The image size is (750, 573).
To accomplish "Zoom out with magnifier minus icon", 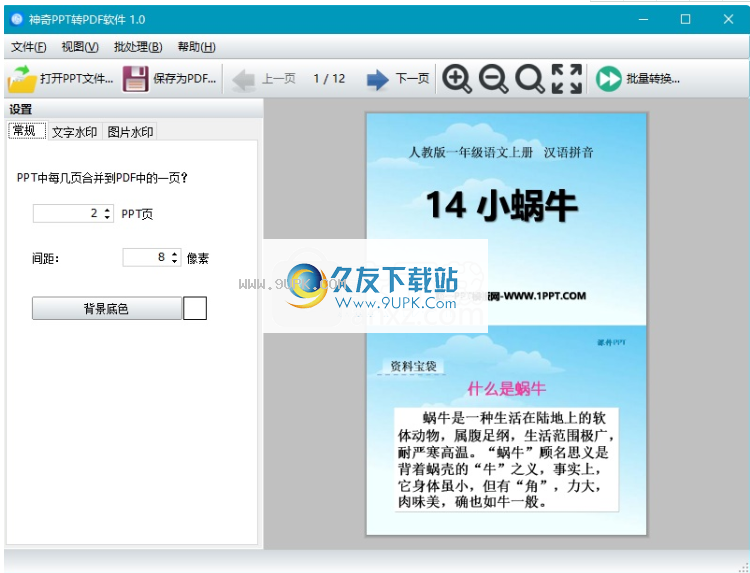I will (493, 79).
